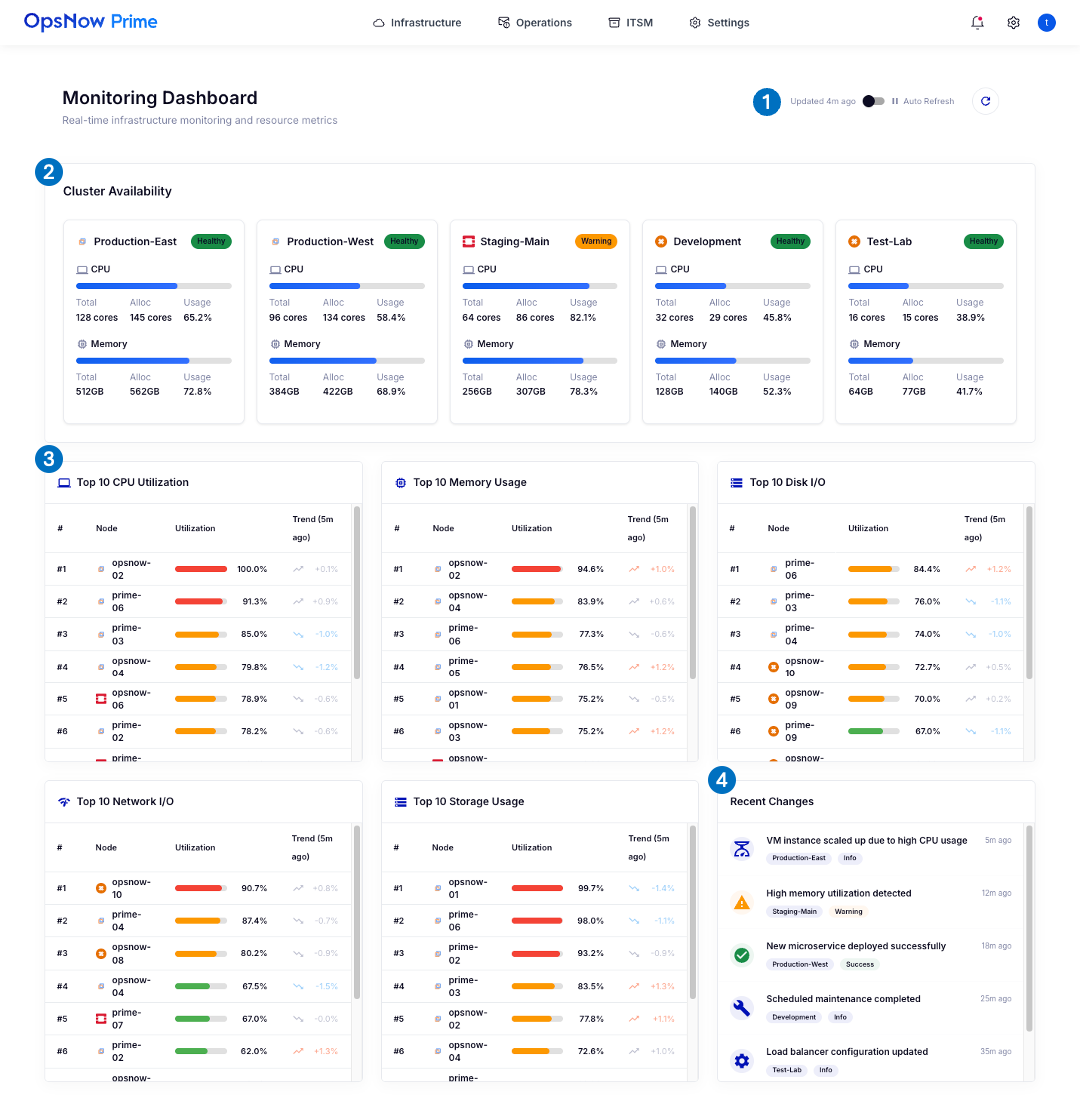Open the notifications bell
This screenshot has height=1108, width=1080.
click(x=977, y=23)
